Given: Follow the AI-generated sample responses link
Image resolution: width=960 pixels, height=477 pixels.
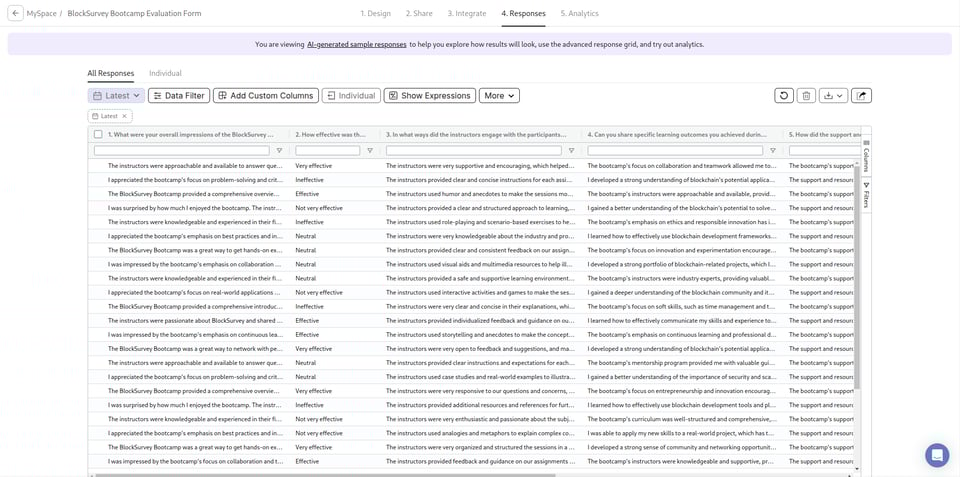Looking at the screenshot, I should point(357,45).
